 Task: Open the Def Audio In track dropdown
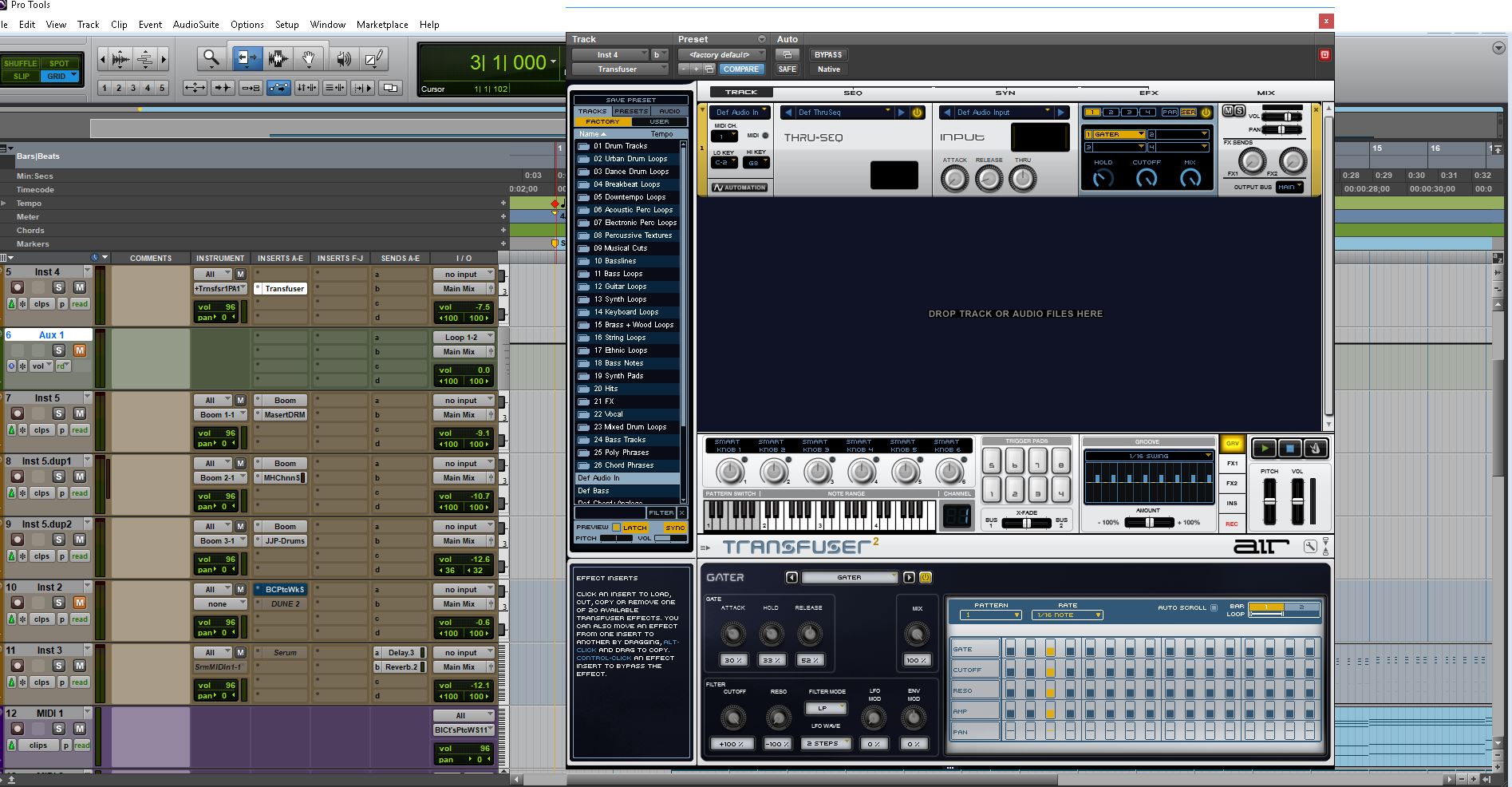[x=741, y=113]
